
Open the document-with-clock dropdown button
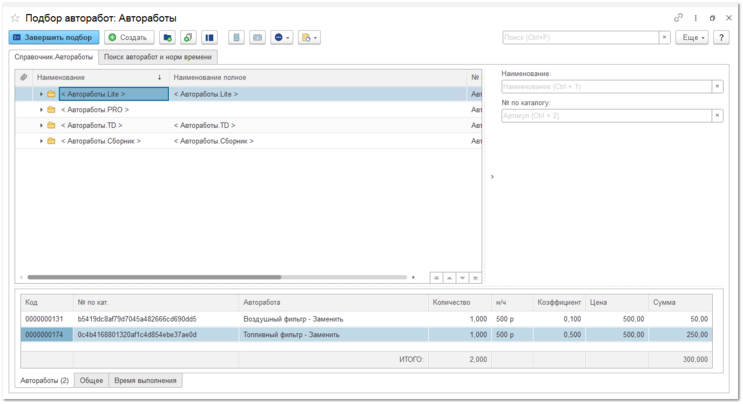309,37
